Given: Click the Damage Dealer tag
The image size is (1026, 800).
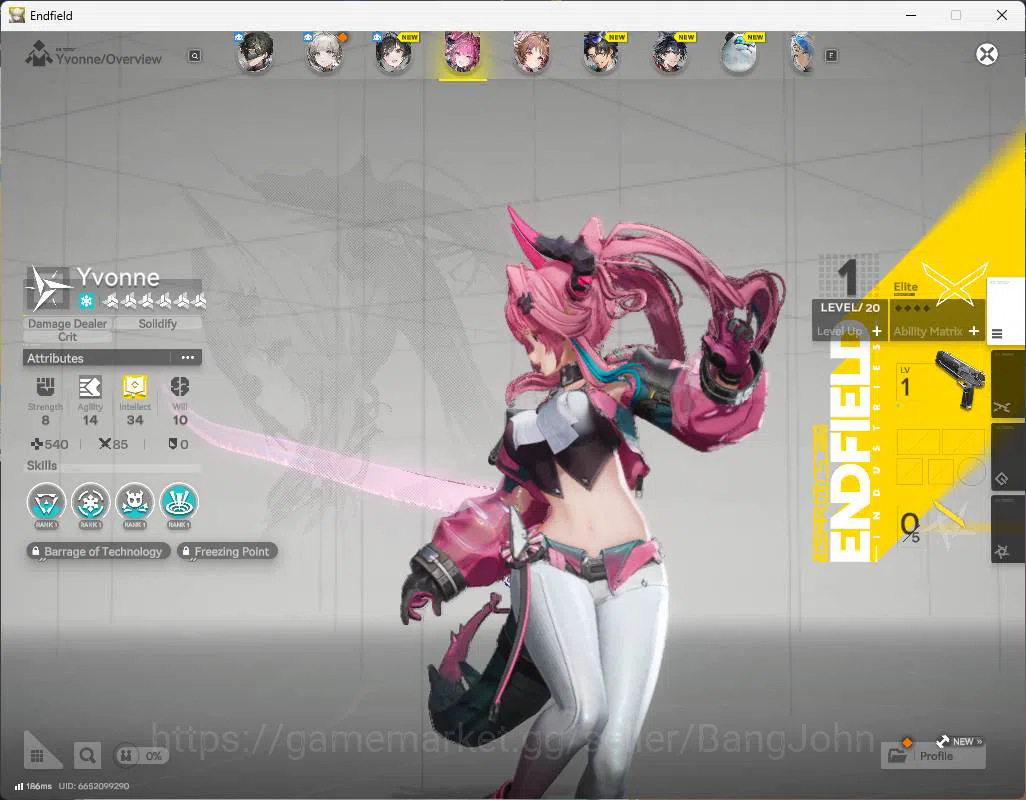Looking at the screenshot, I should pyautogui.click(x=67, y=324).
